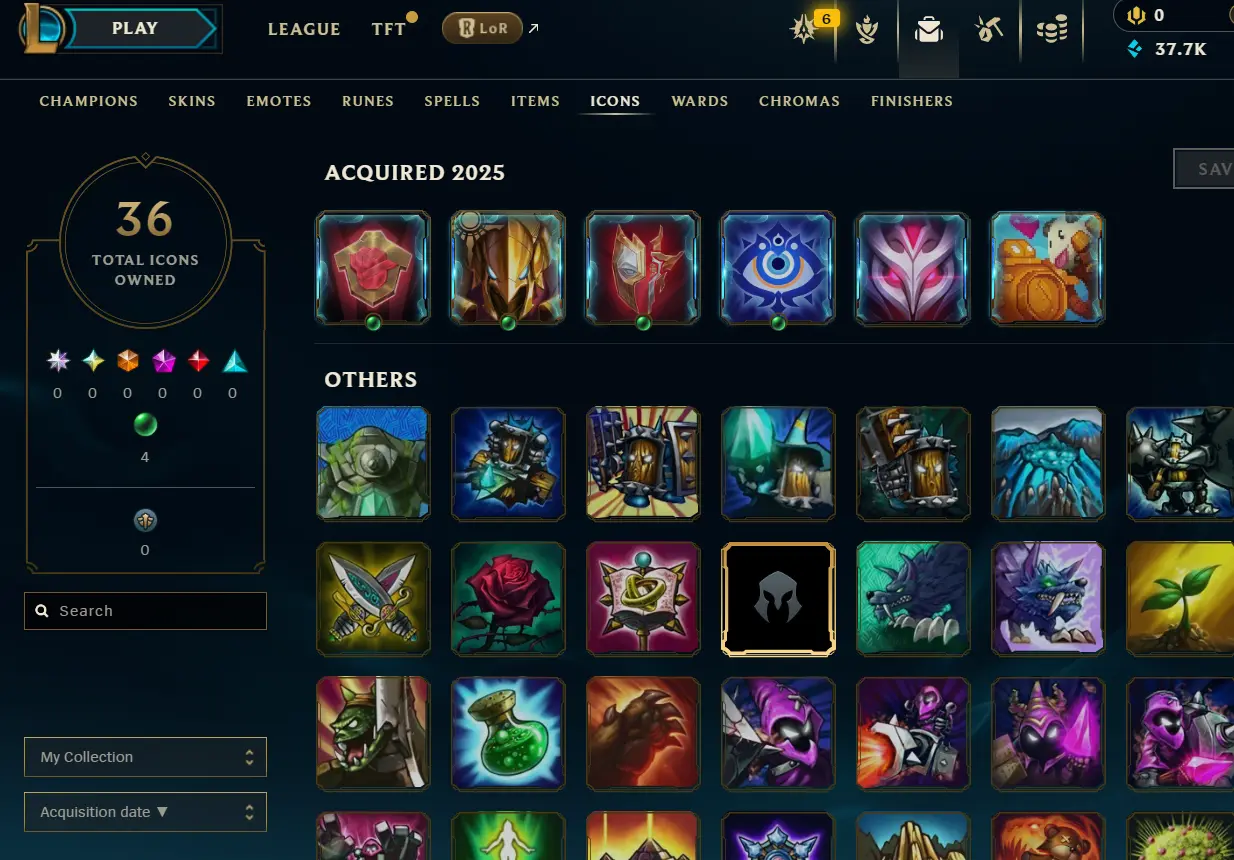This screenshot has height=860, width=1234.
Task: Switch to the Champions tab
Action: click(89, 101)
